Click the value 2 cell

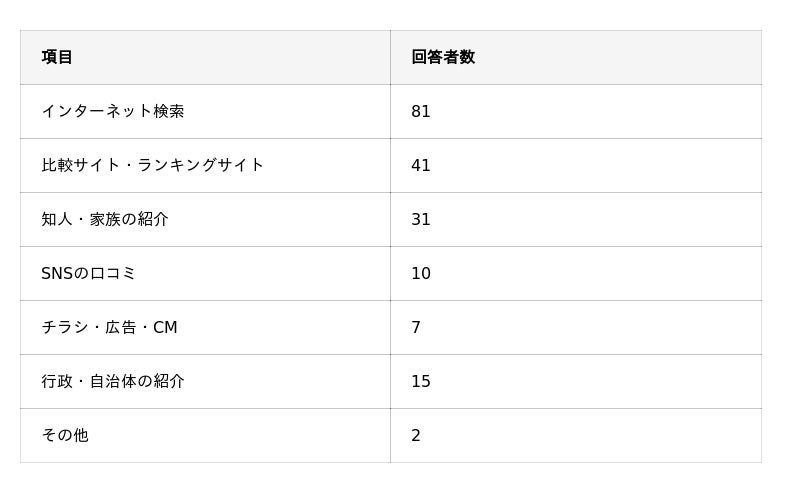[x=416, y=435]
